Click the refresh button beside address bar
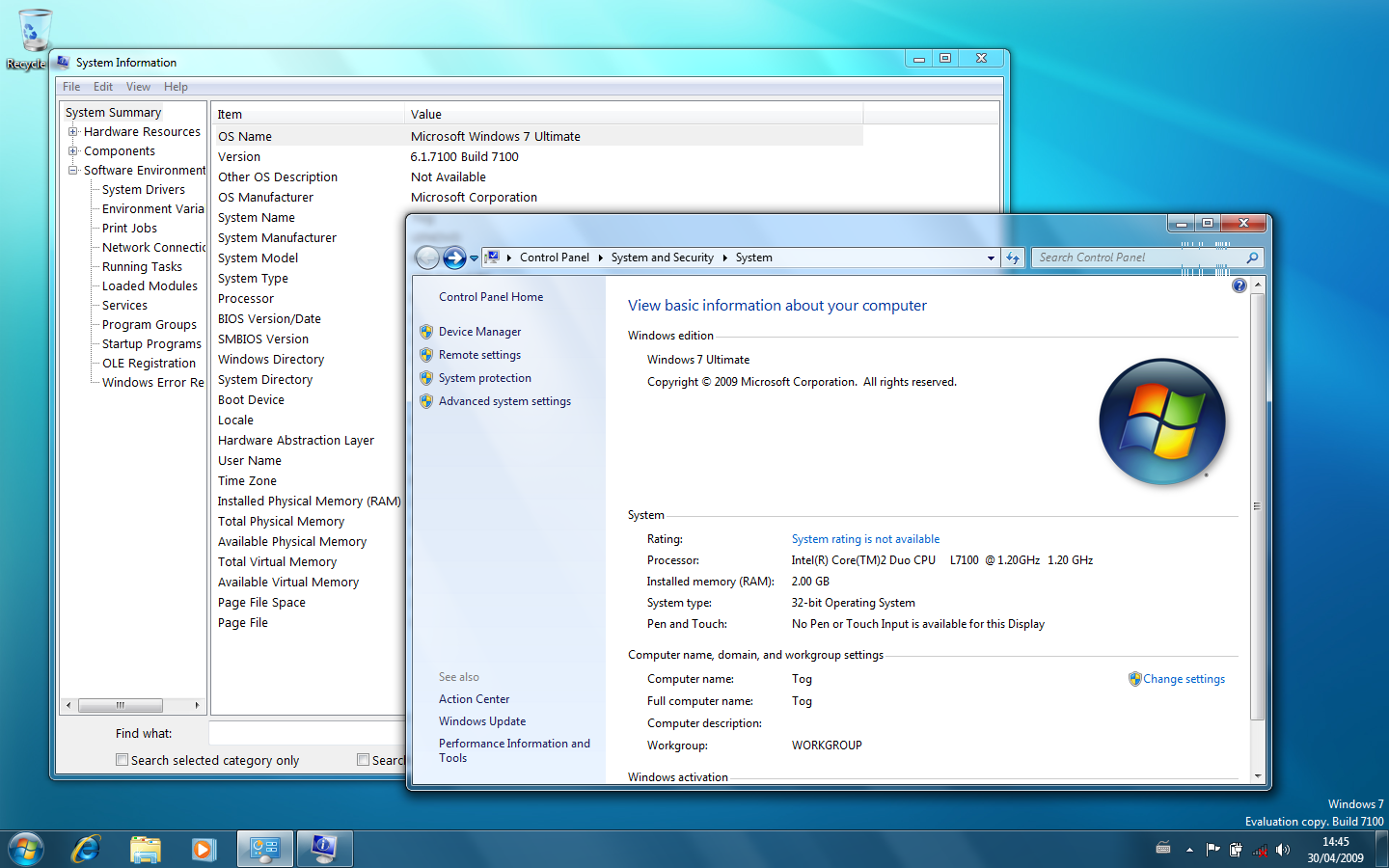The width and height of the screenshot is (1389, 868). pyautogui.click(x=1012, y=258)
